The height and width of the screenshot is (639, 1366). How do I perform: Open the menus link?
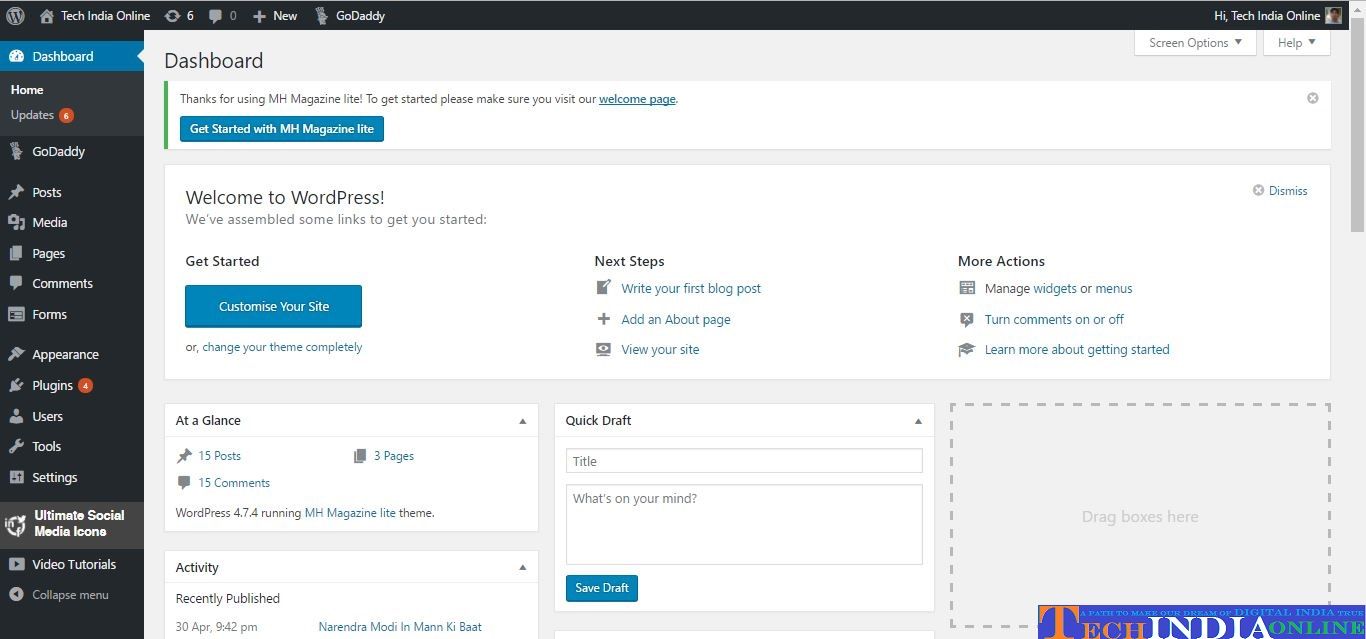(x=1114, y=288)
